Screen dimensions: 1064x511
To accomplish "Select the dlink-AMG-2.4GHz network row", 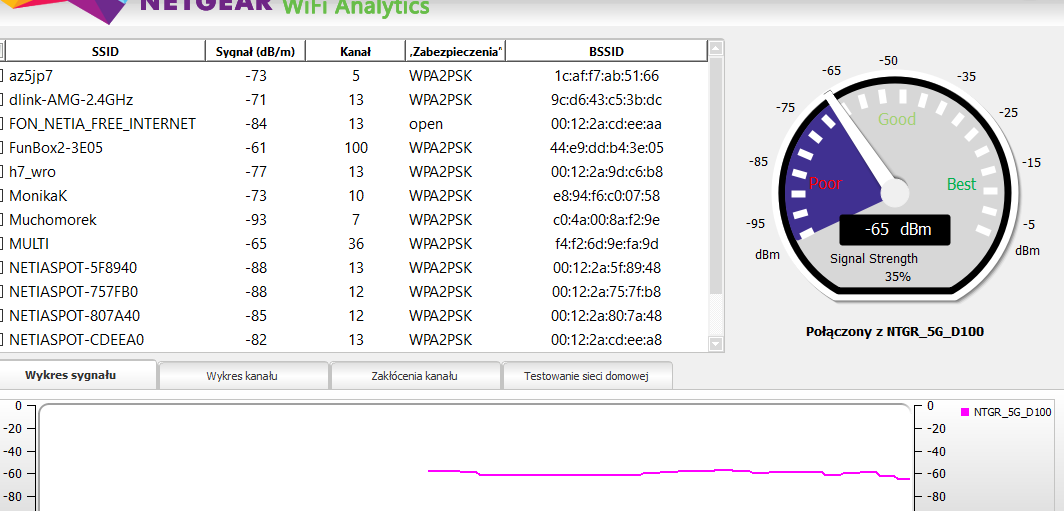I will coord(72,100).
